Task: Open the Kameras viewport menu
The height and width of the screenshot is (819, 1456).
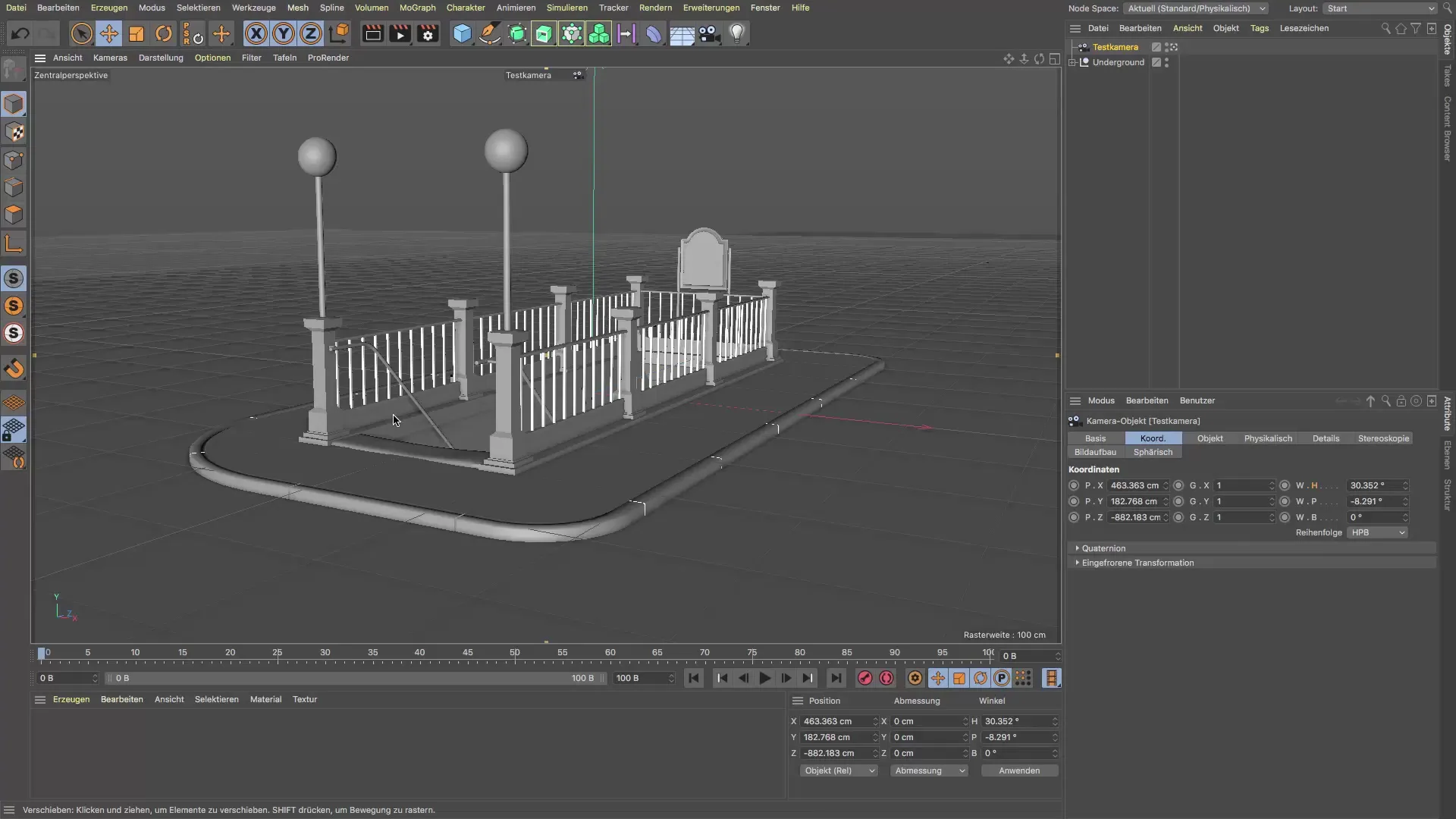Action: tap(110, 58)
